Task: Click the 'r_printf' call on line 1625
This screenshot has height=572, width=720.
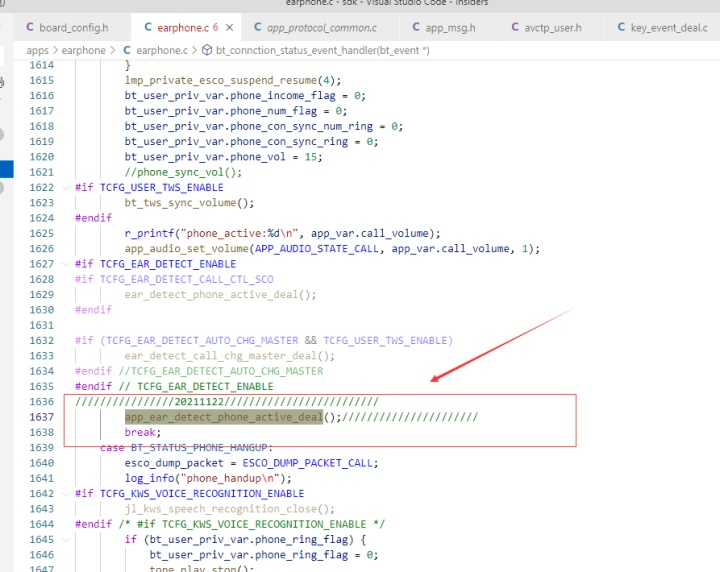Action: click(x=149, y=233)
